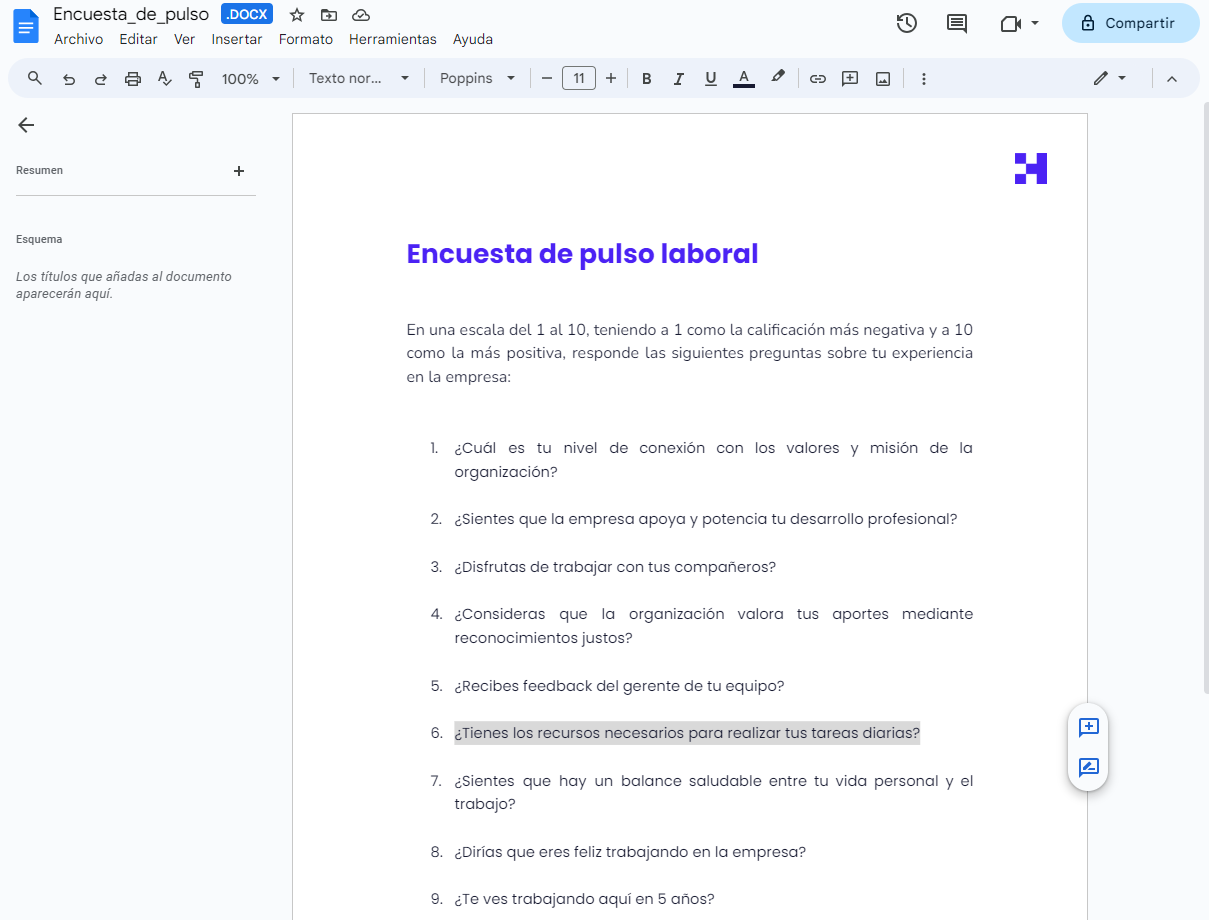
Task: Insert a link with the link icon
Action: pos(817,77)
